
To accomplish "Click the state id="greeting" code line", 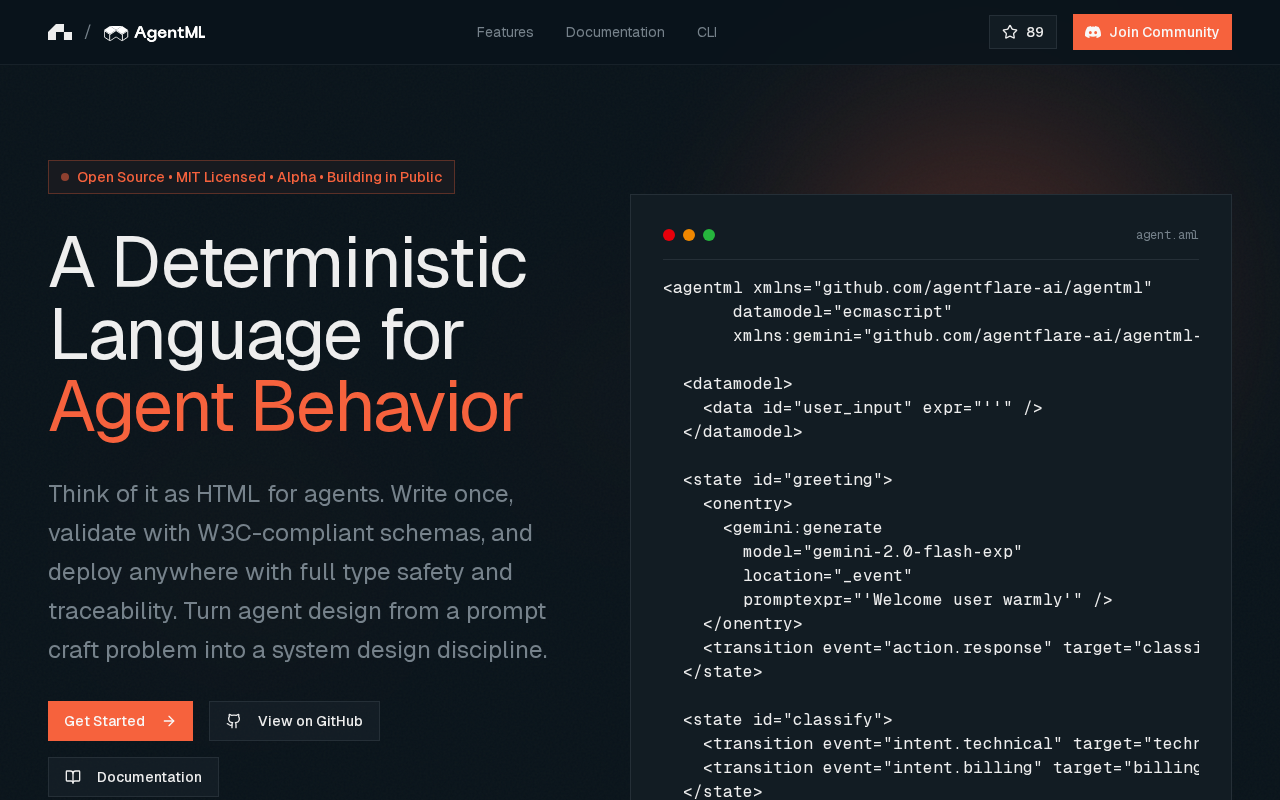I will 788,480.
